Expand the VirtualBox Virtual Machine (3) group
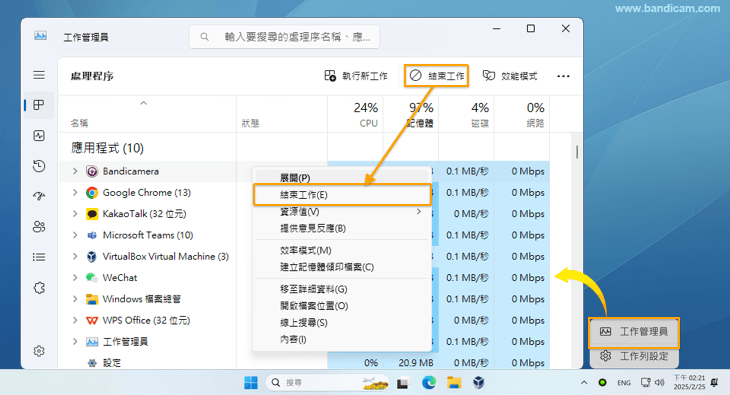This screenshot has height=395, width=730. coord(75,256)
